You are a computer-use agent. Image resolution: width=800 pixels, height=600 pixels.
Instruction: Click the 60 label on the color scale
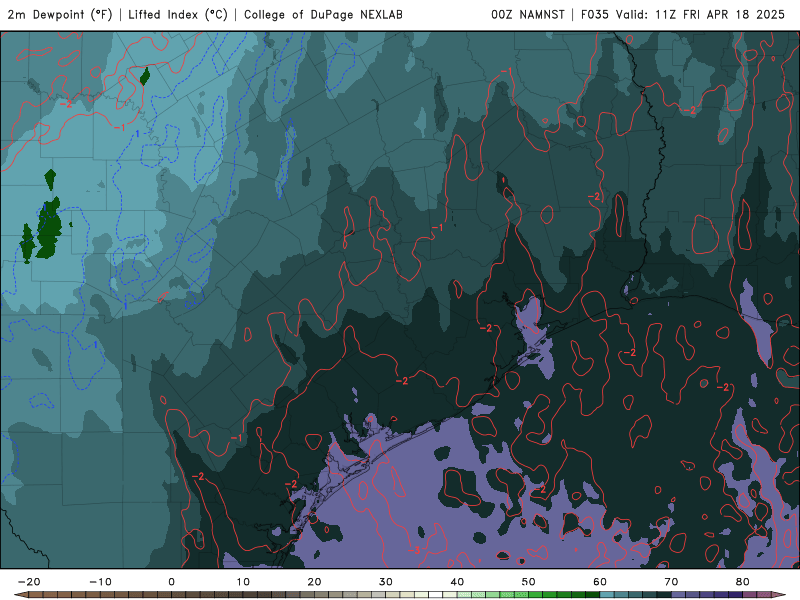[600, 582]
